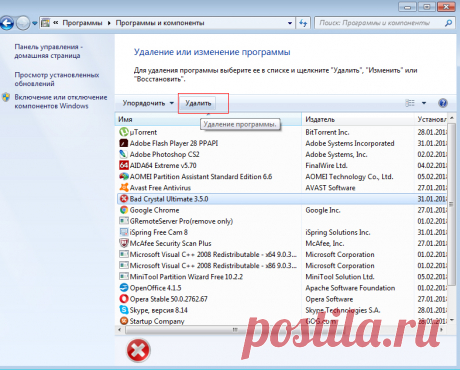The height and width of the screenshot is (370, 460).
Task: Click the OpenOffice 4.1.5 icon
Action: [x=124, y=288]
